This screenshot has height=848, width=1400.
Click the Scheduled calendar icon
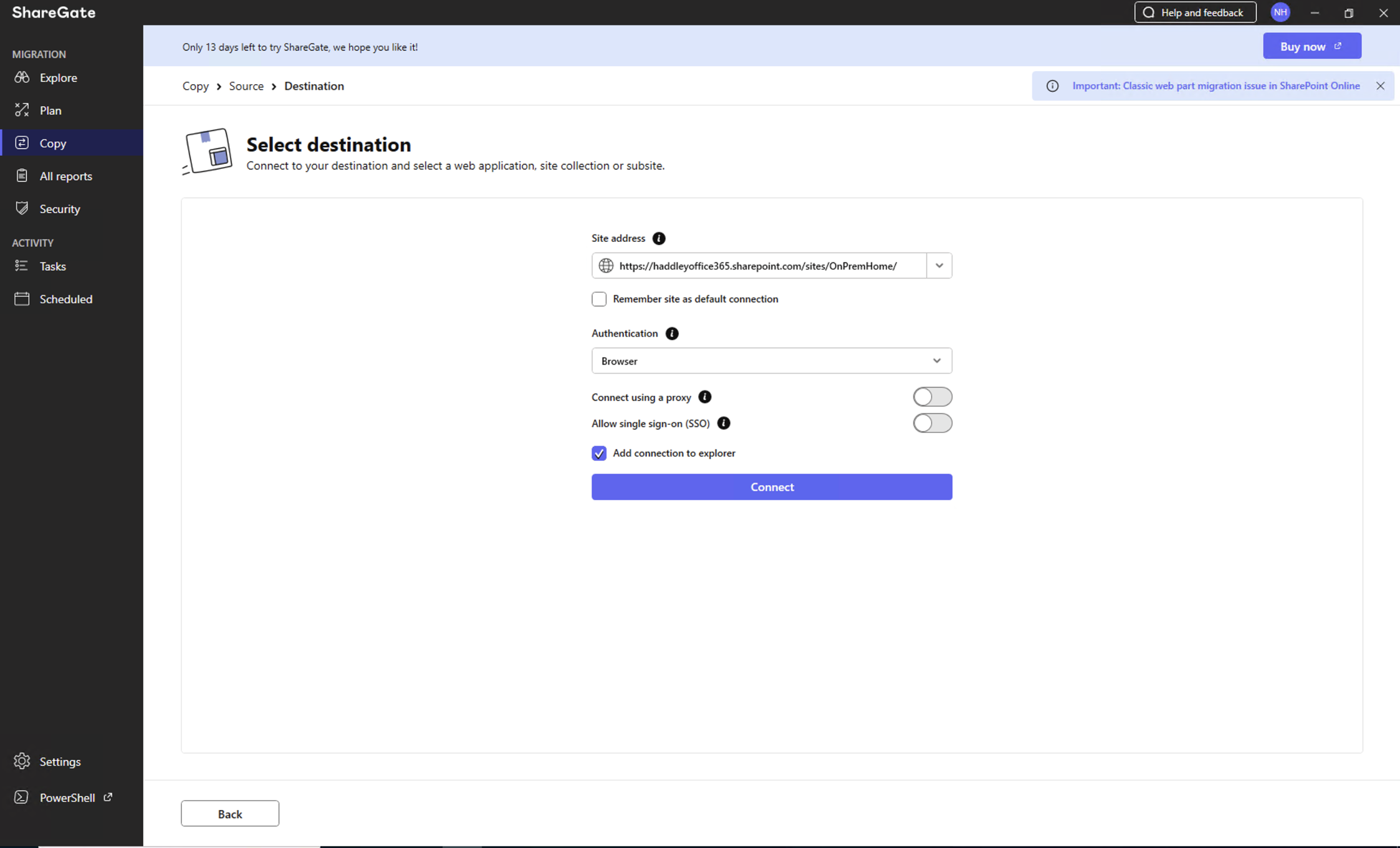tap(22, 299)
